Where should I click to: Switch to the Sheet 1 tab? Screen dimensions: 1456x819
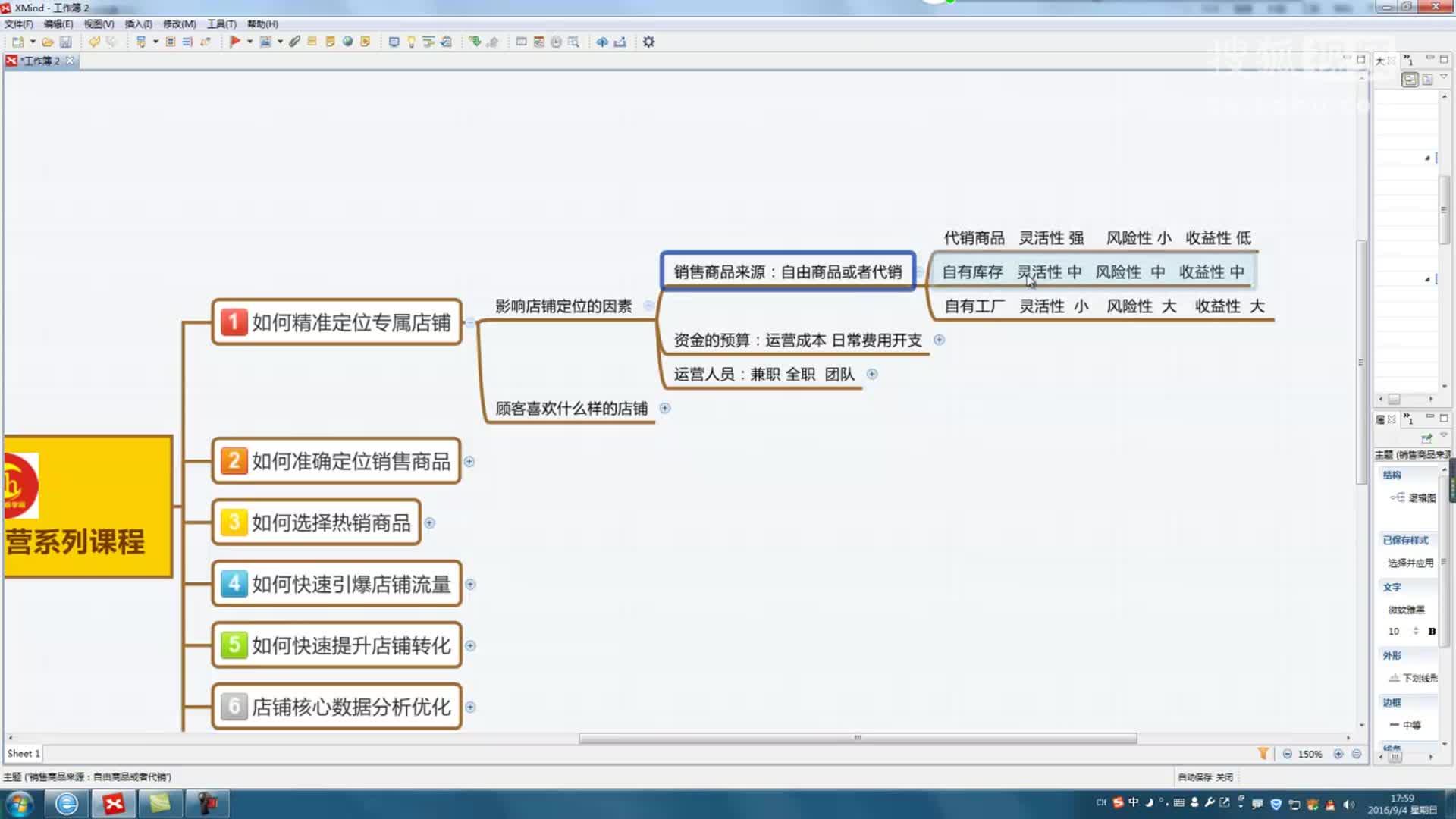(22, 753)
